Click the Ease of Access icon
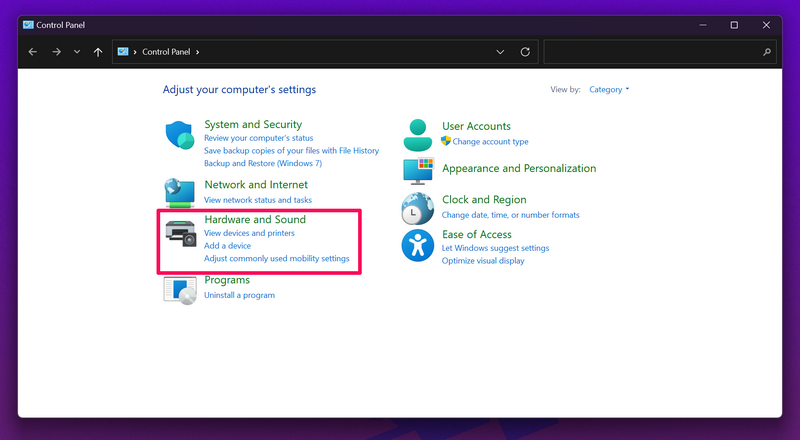This screenshot has width=800, height=440. 417,245
